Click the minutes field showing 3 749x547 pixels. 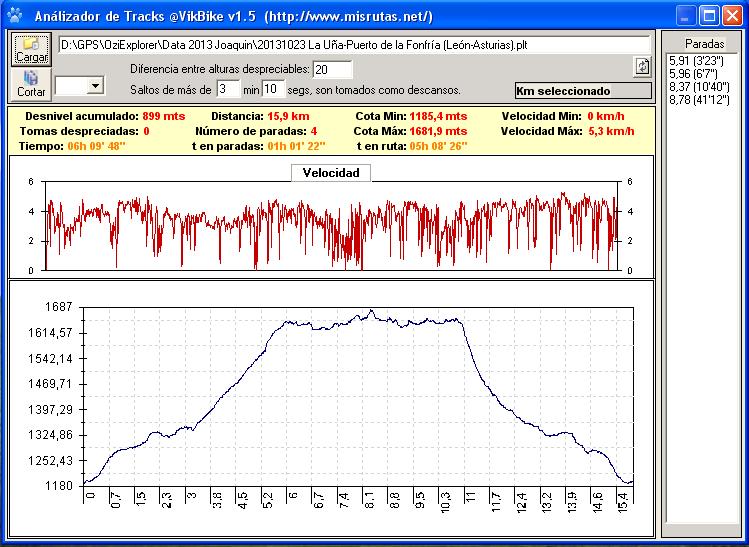coord(228,89)
